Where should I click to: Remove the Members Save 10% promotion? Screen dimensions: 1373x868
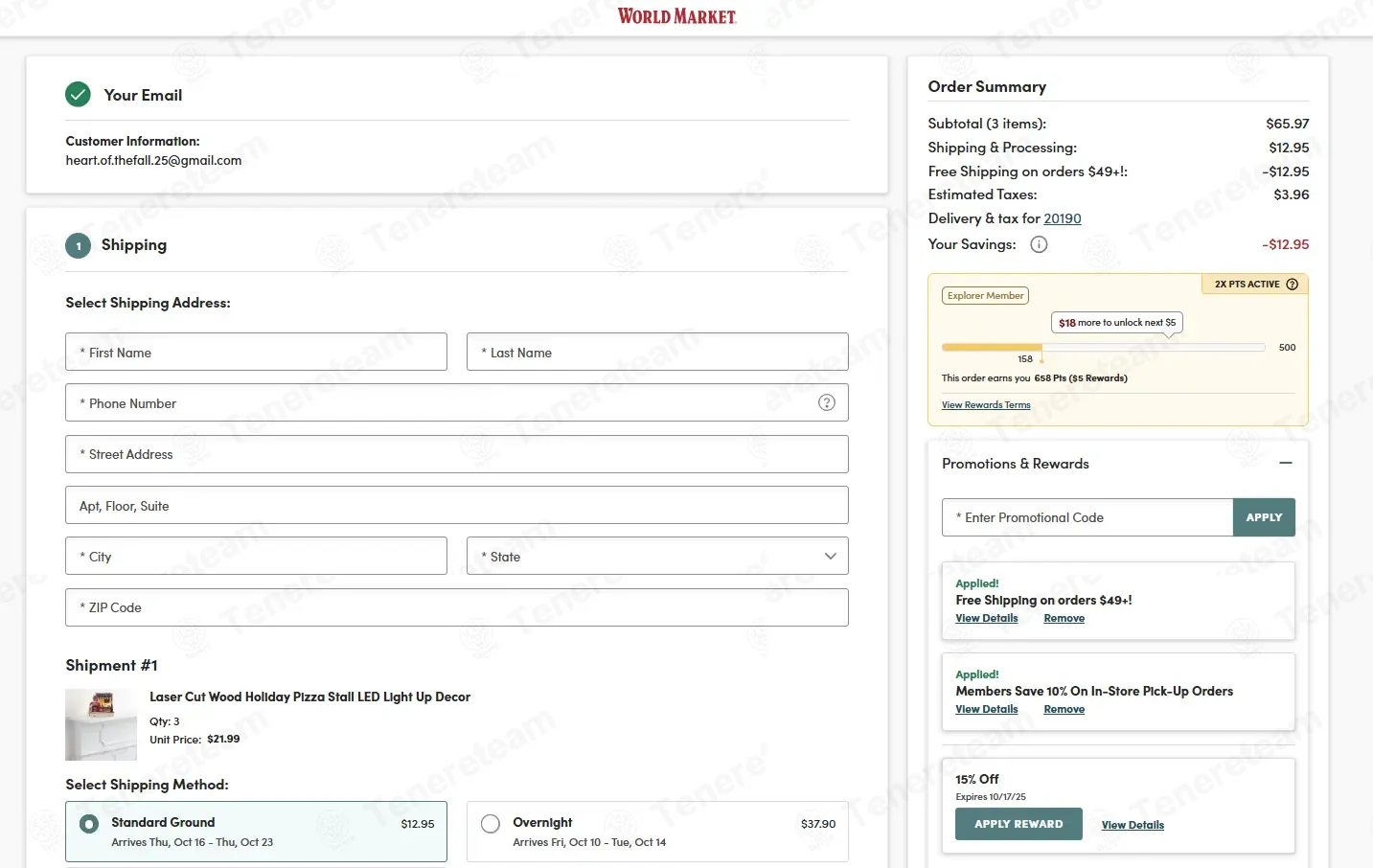pos(1064,709)
